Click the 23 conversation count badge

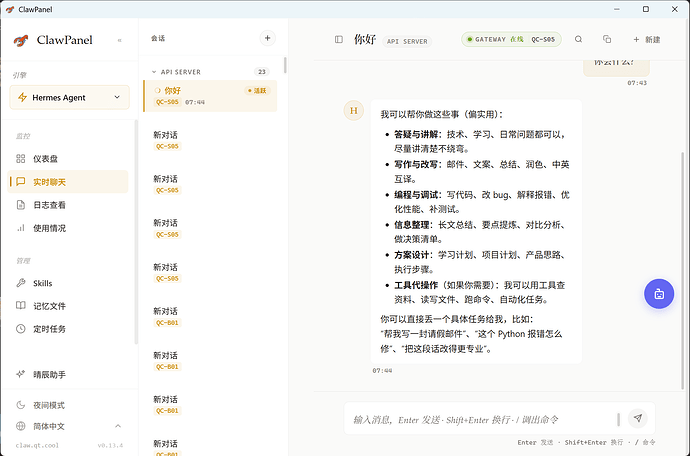pyautogui.click(x=261, y=72)
